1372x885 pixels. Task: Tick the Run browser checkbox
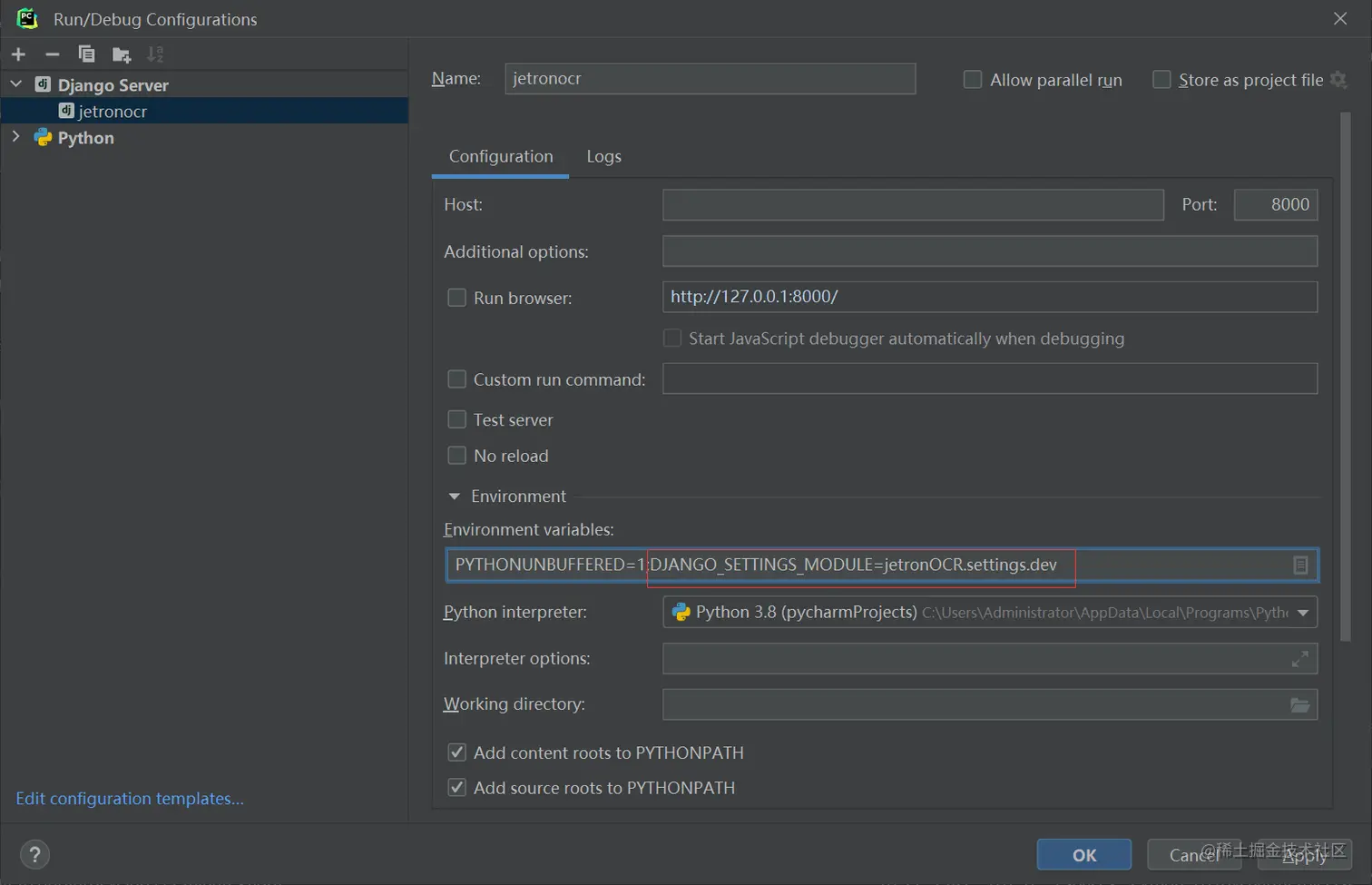click(457, 298)
